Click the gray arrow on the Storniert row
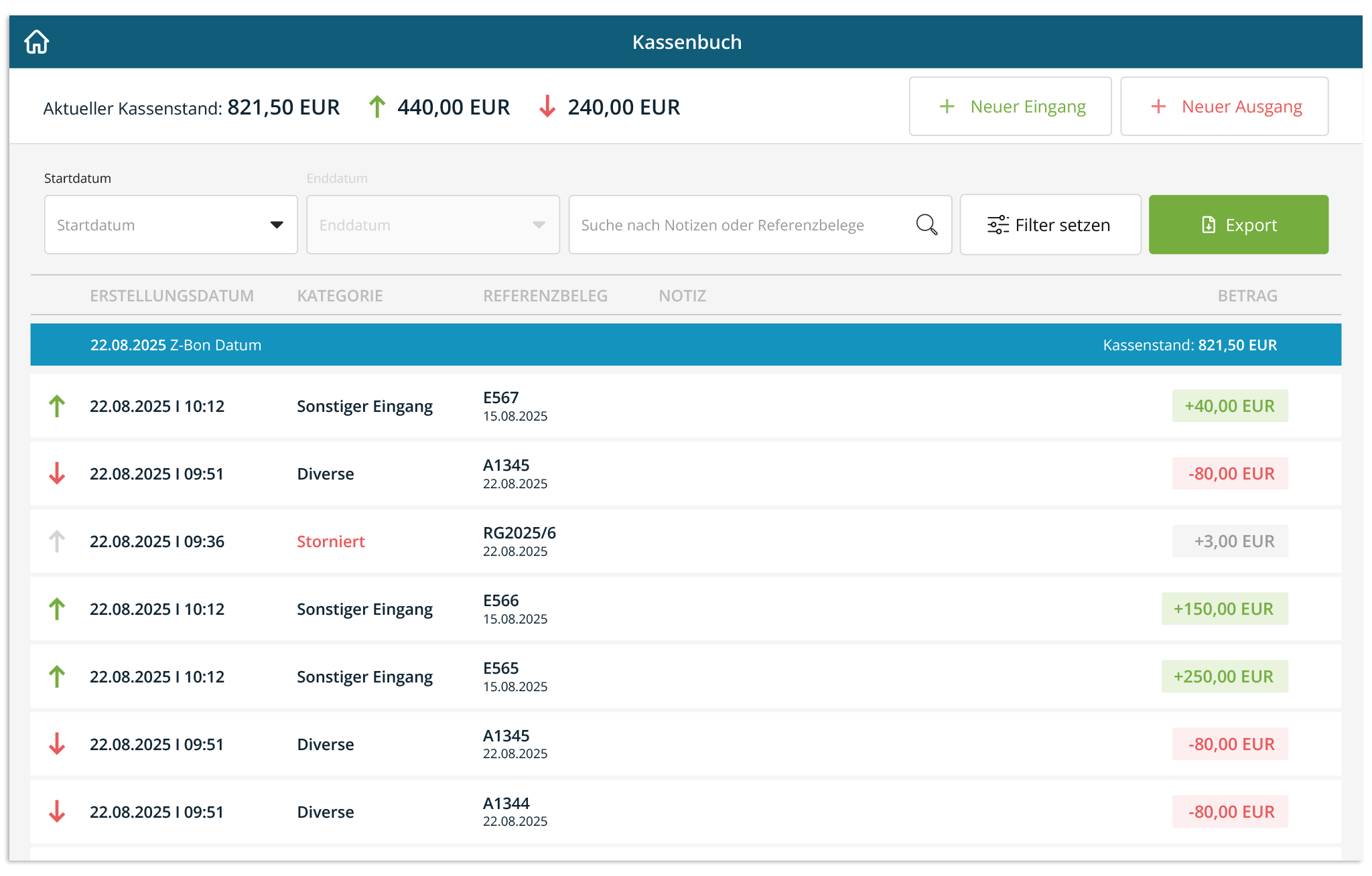 click(58, 541)
